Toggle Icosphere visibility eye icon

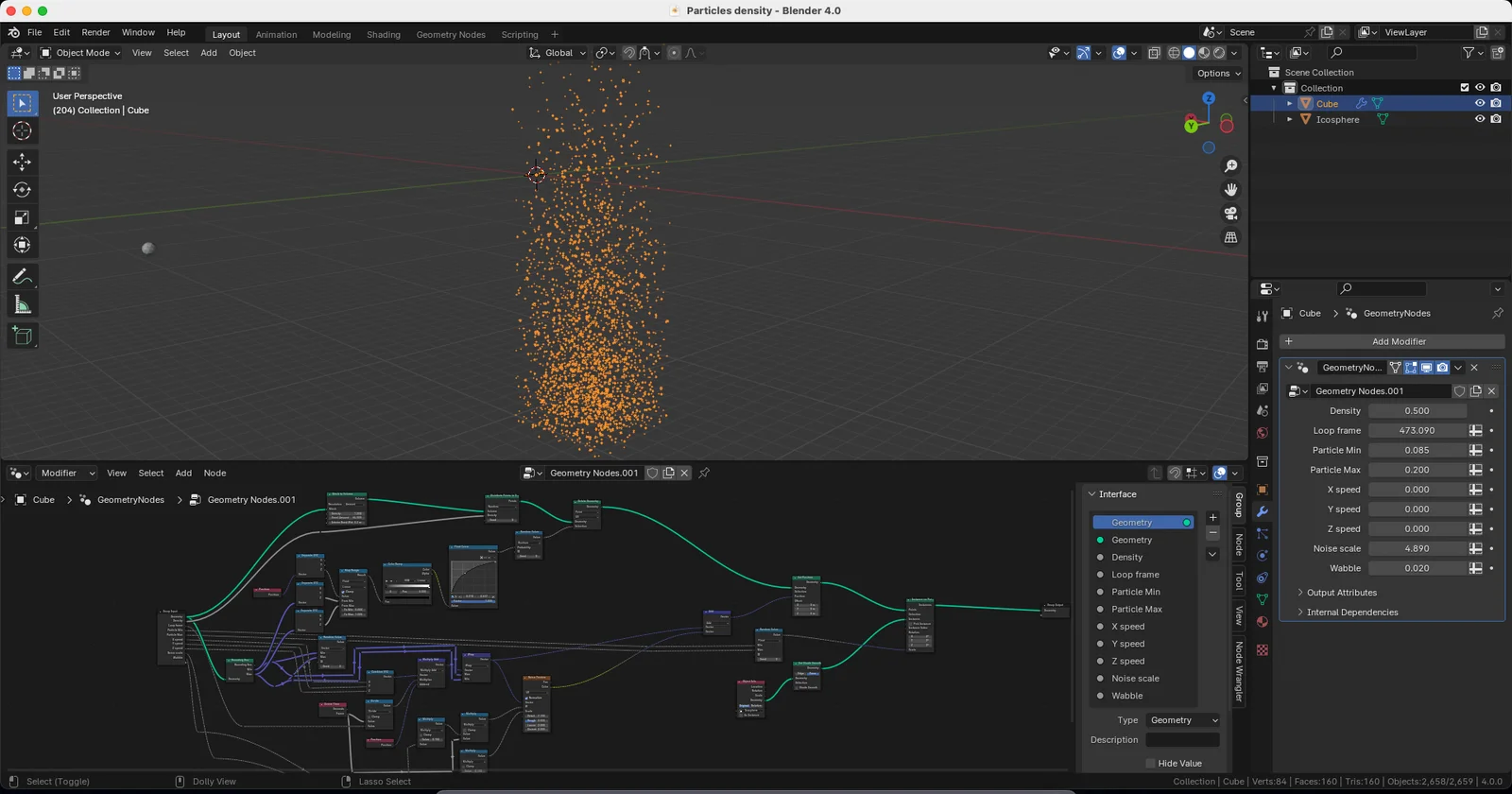(x=1480, y=119)
